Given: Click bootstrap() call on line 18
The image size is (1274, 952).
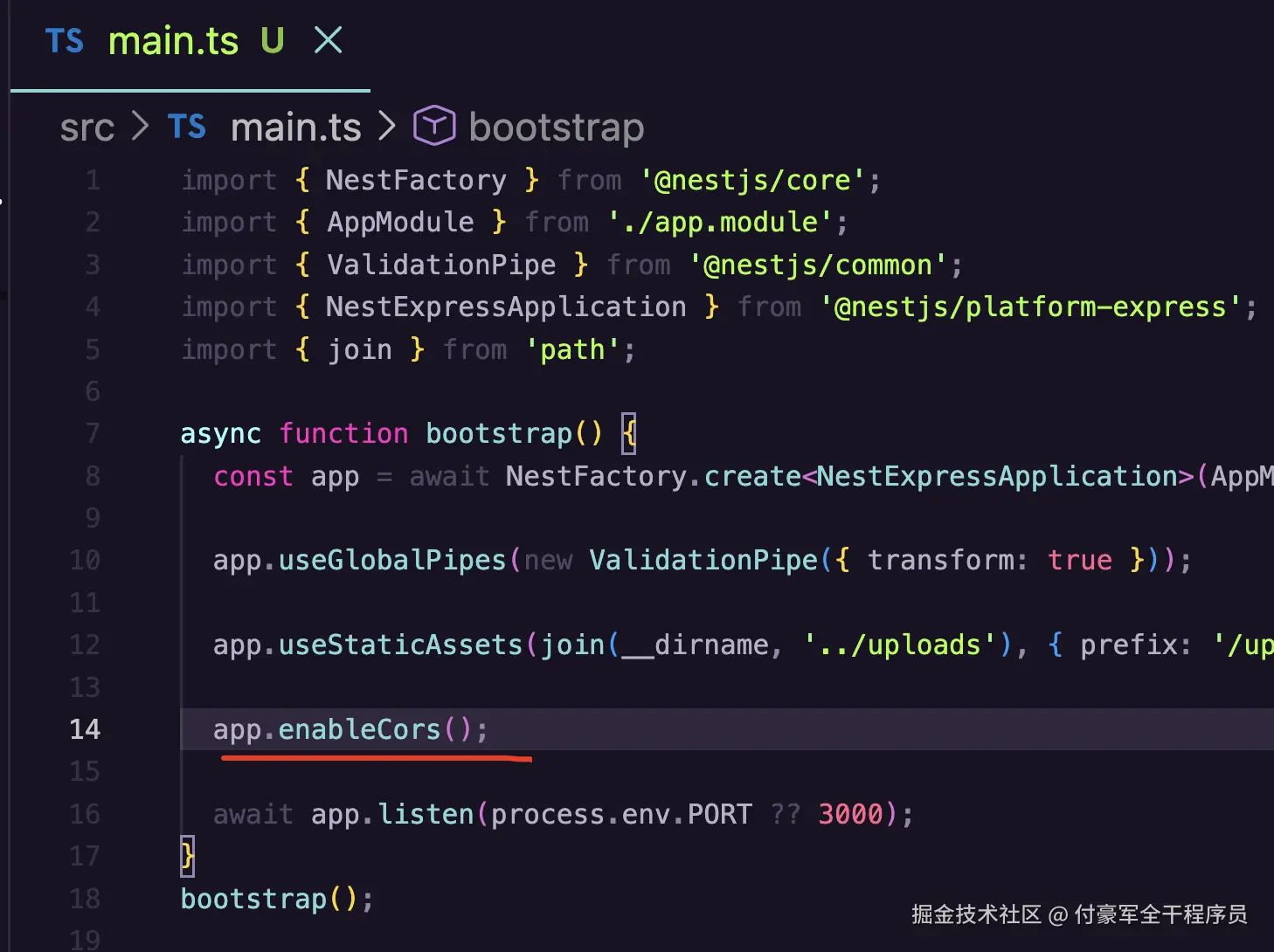Looking at the screenshot, I should [x=269, y=899].
